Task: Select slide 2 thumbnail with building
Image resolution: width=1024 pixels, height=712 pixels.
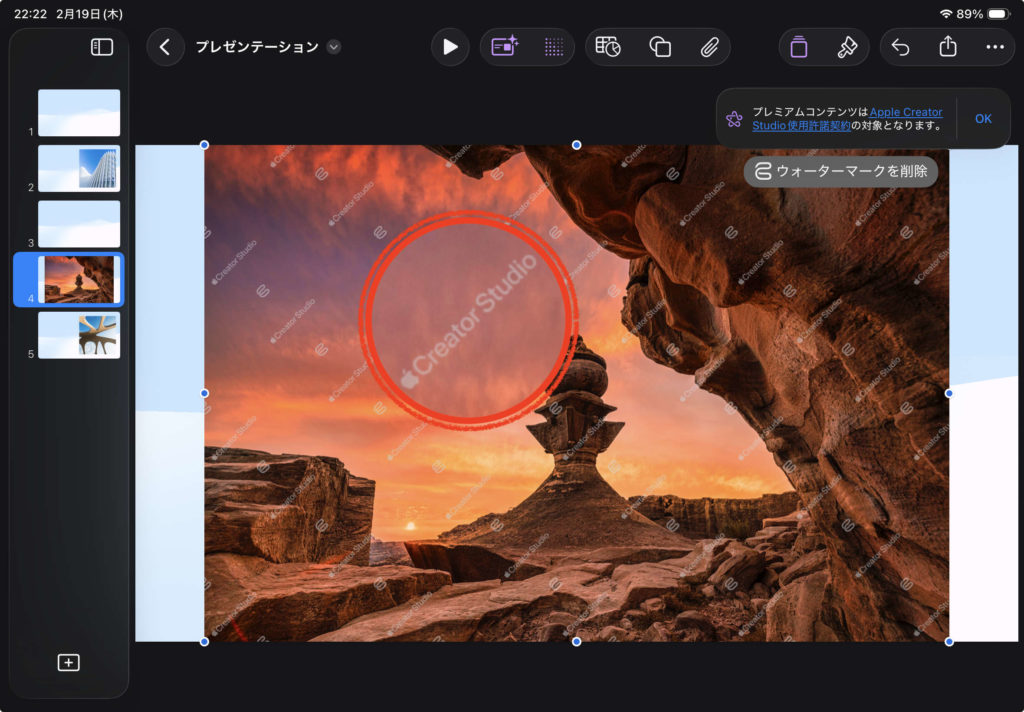Action: coord(79,168)
